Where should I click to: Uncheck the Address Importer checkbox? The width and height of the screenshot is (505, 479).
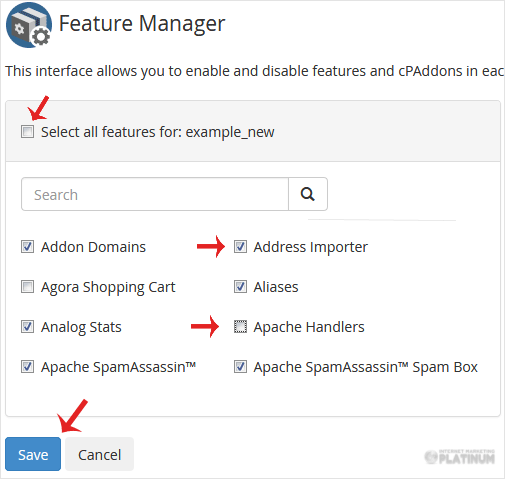click(x=240, y=247)
